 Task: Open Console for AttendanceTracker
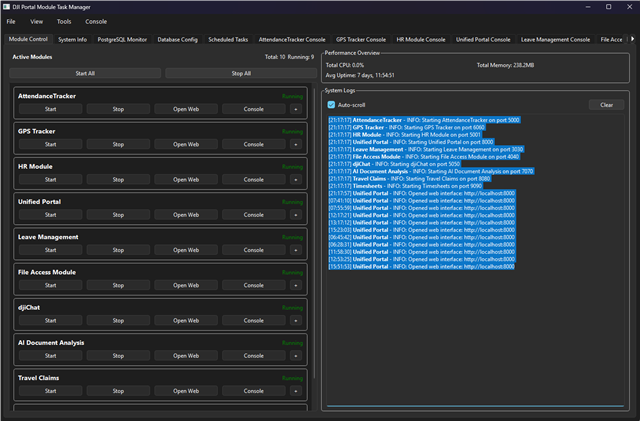(x=253, y=109)
